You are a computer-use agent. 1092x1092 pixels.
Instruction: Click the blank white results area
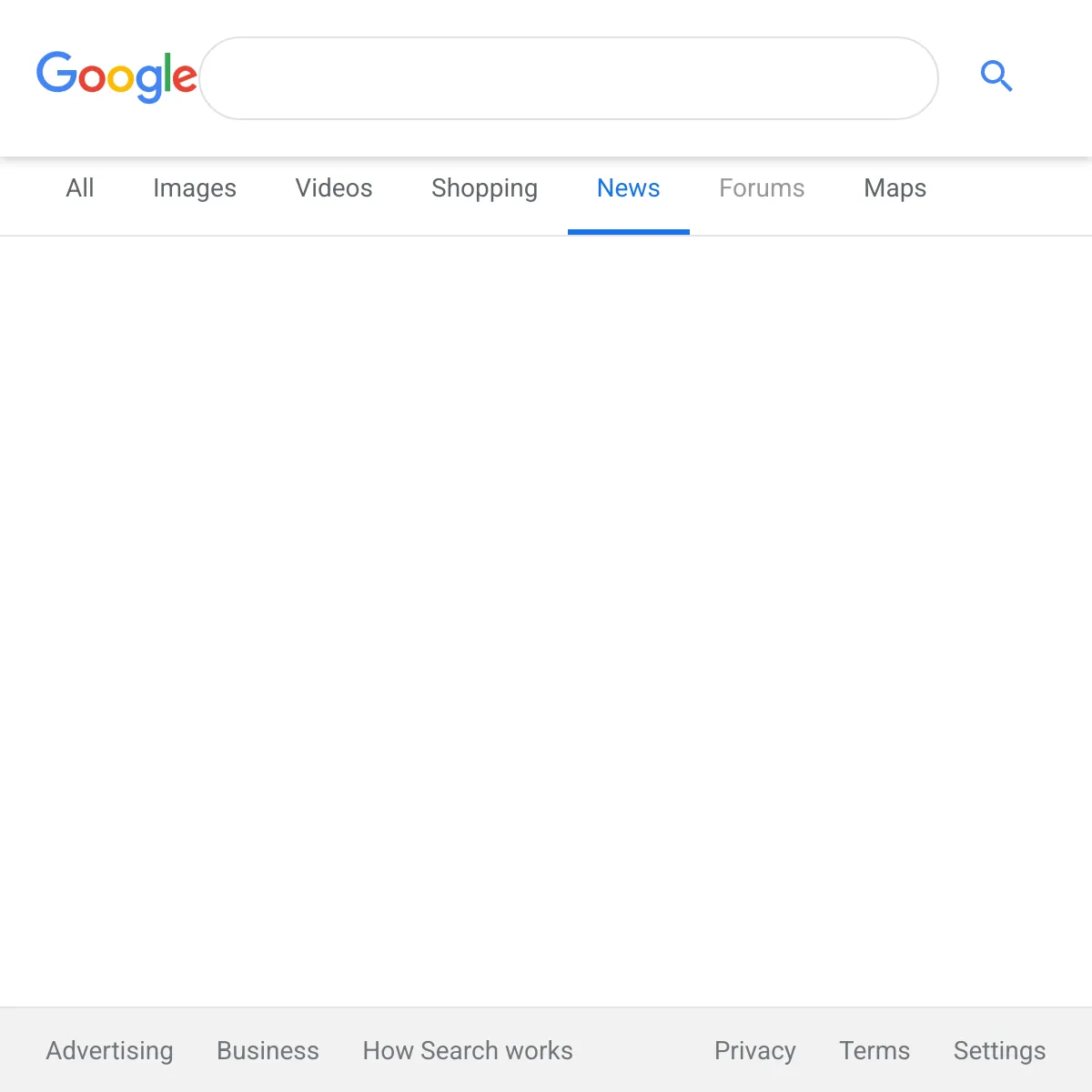[x=546, y=619]
